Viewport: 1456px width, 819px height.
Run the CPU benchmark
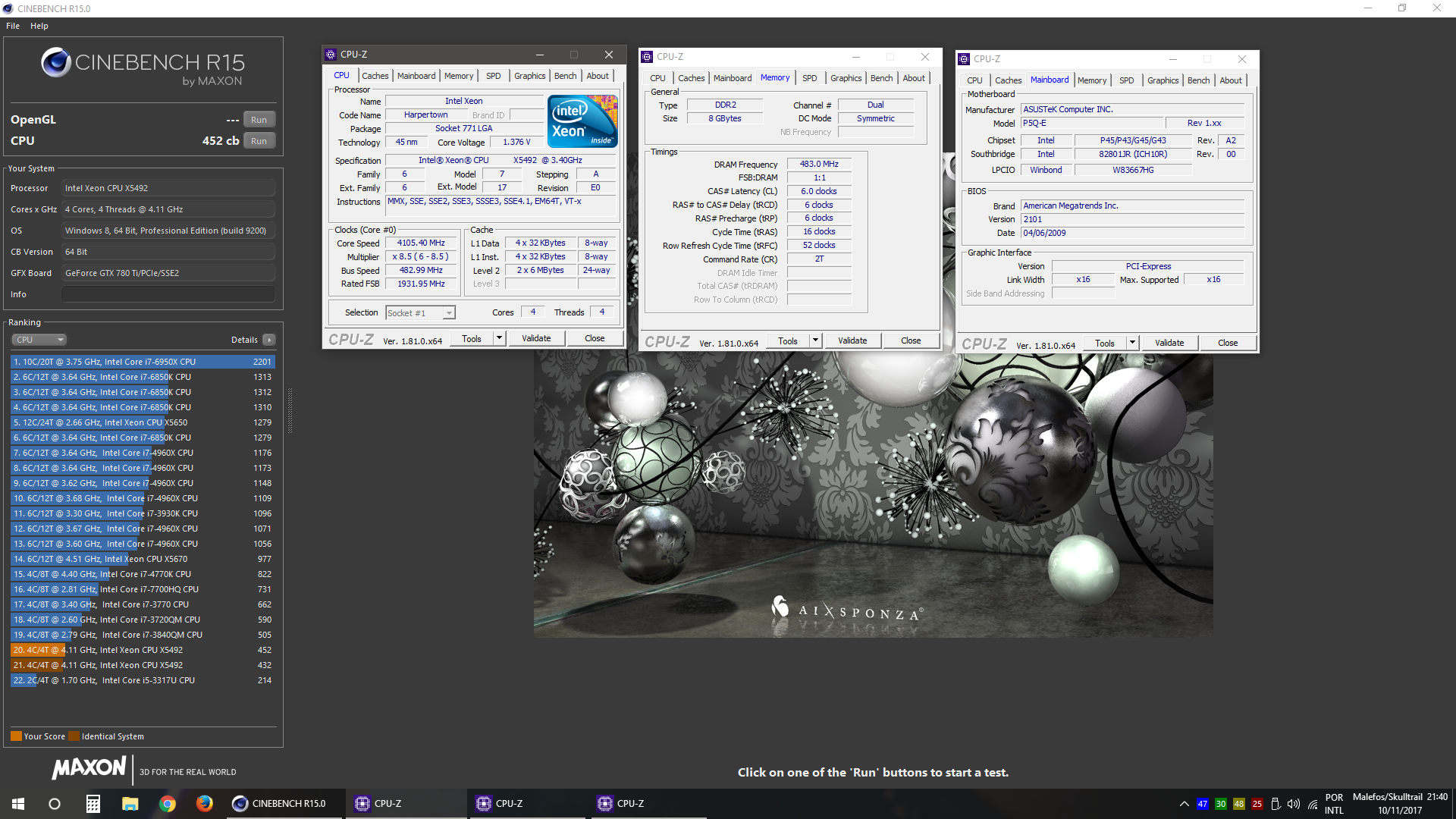pyautogui.click(x=259, y=141)
